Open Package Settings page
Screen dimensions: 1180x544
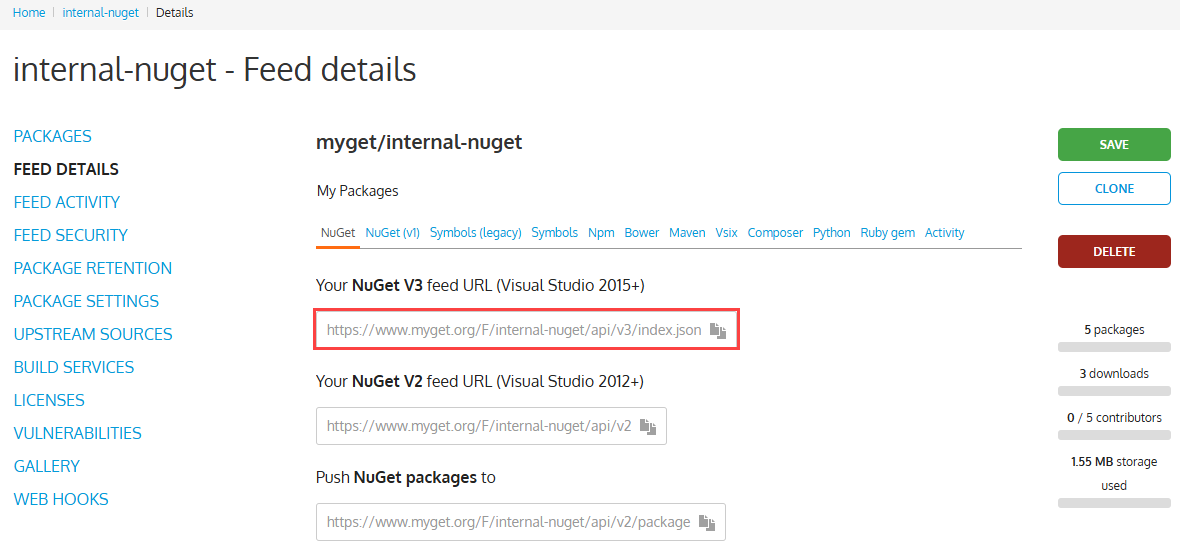pos(87,302)
